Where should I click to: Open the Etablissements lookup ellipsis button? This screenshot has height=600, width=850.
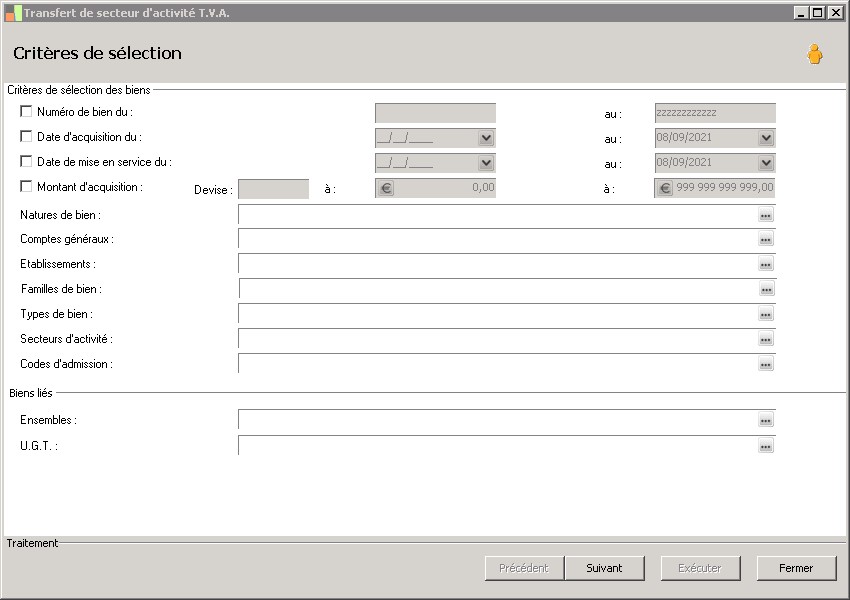point(766,265)
